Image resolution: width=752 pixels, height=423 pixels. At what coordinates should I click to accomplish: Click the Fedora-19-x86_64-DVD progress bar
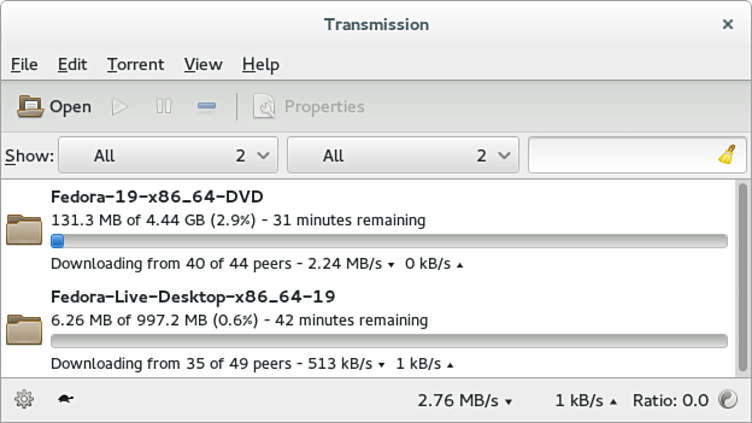tap(389, 241)
